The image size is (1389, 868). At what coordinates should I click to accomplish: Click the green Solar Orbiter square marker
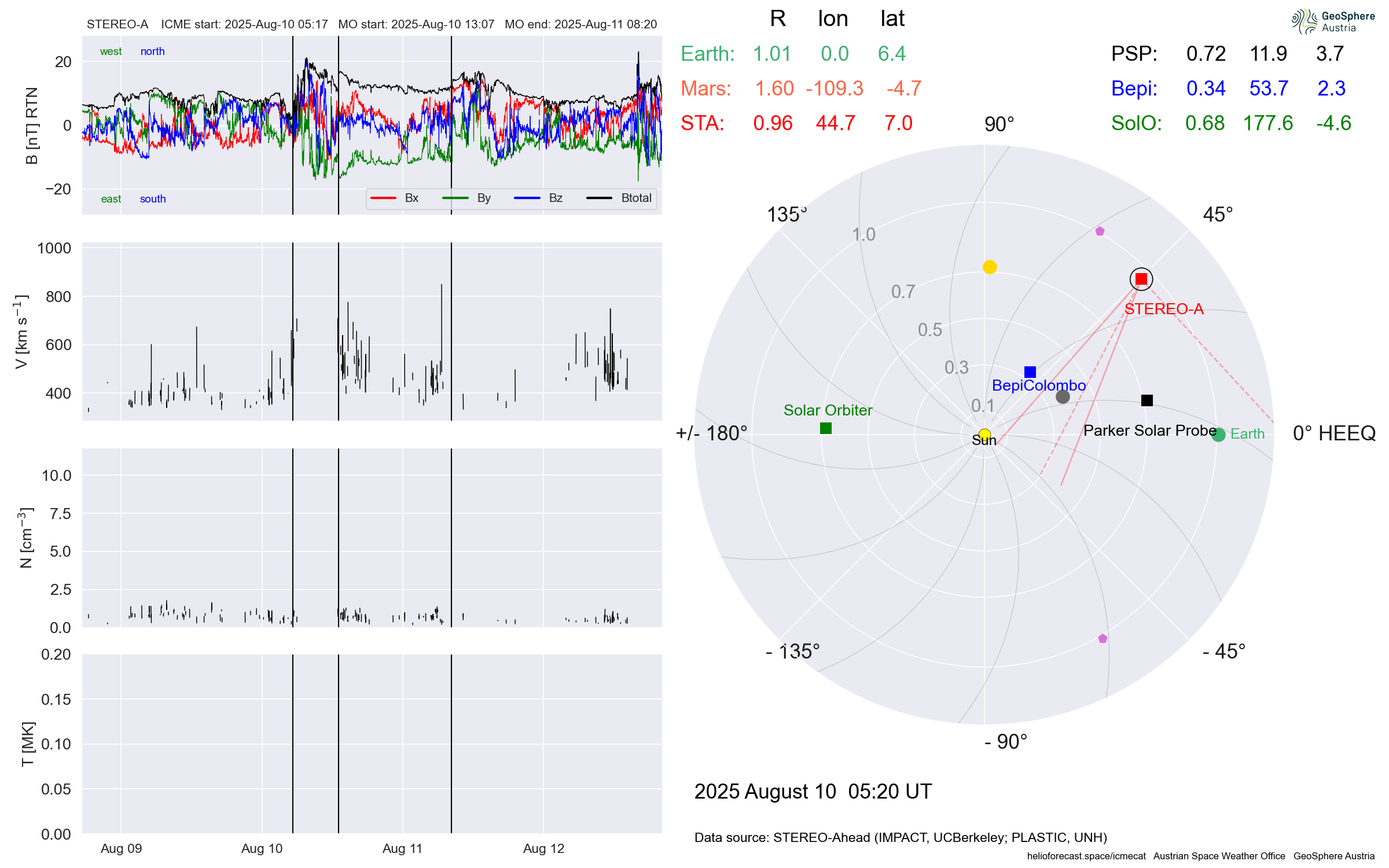[x=826, y=428]
